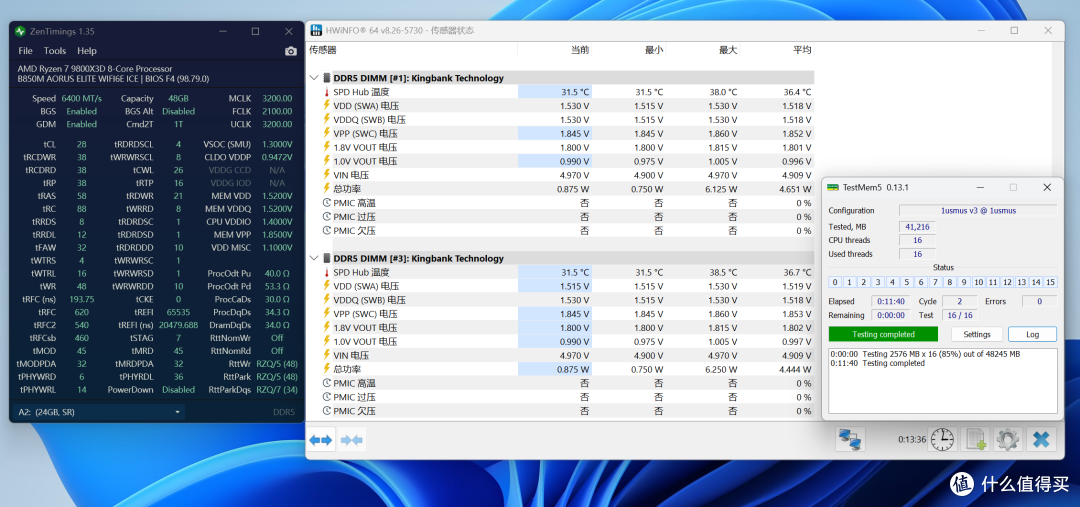Open the Tools menu in ZenTimings
This screenshot has height=507, width=1080.
pyautogui.click(x=55, y=51)
